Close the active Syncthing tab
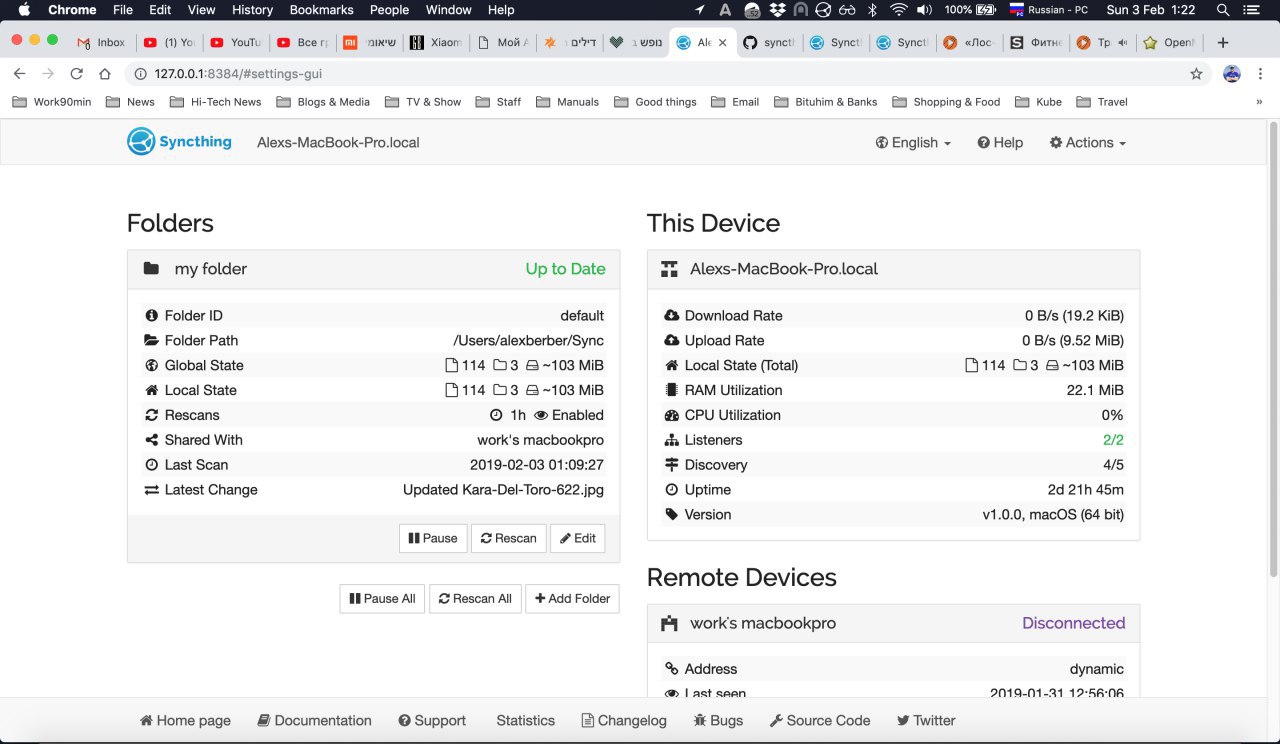This screenshot has width=1280, height=744. (723, 43)
